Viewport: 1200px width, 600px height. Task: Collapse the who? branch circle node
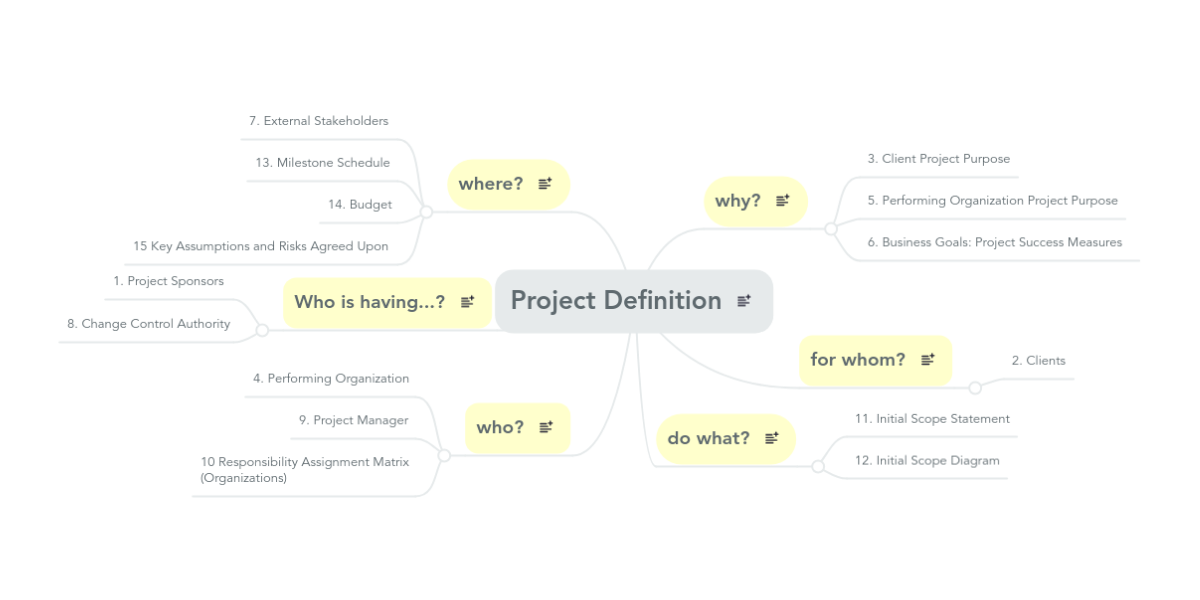point(444,455)
